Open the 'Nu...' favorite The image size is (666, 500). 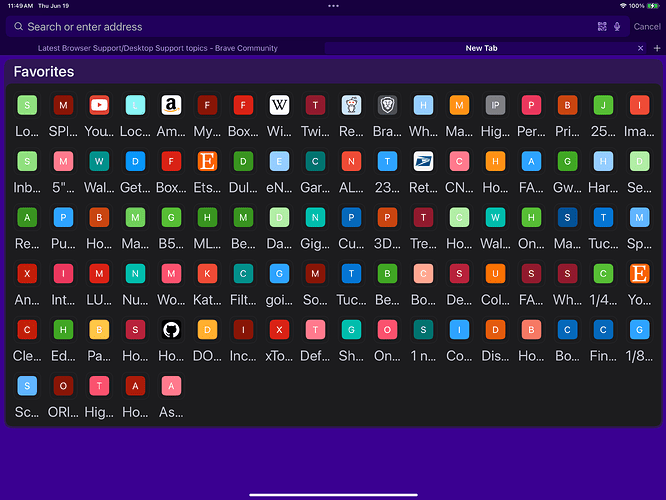click(x=135, y=274)
